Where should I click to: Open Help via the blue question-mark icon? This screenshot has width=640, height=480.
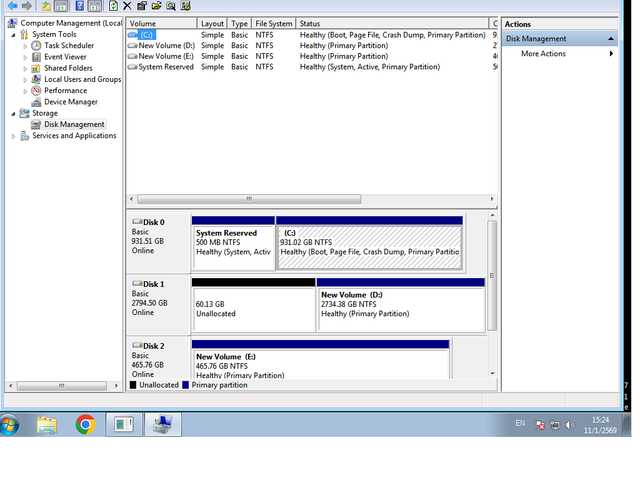click(80, 6)
